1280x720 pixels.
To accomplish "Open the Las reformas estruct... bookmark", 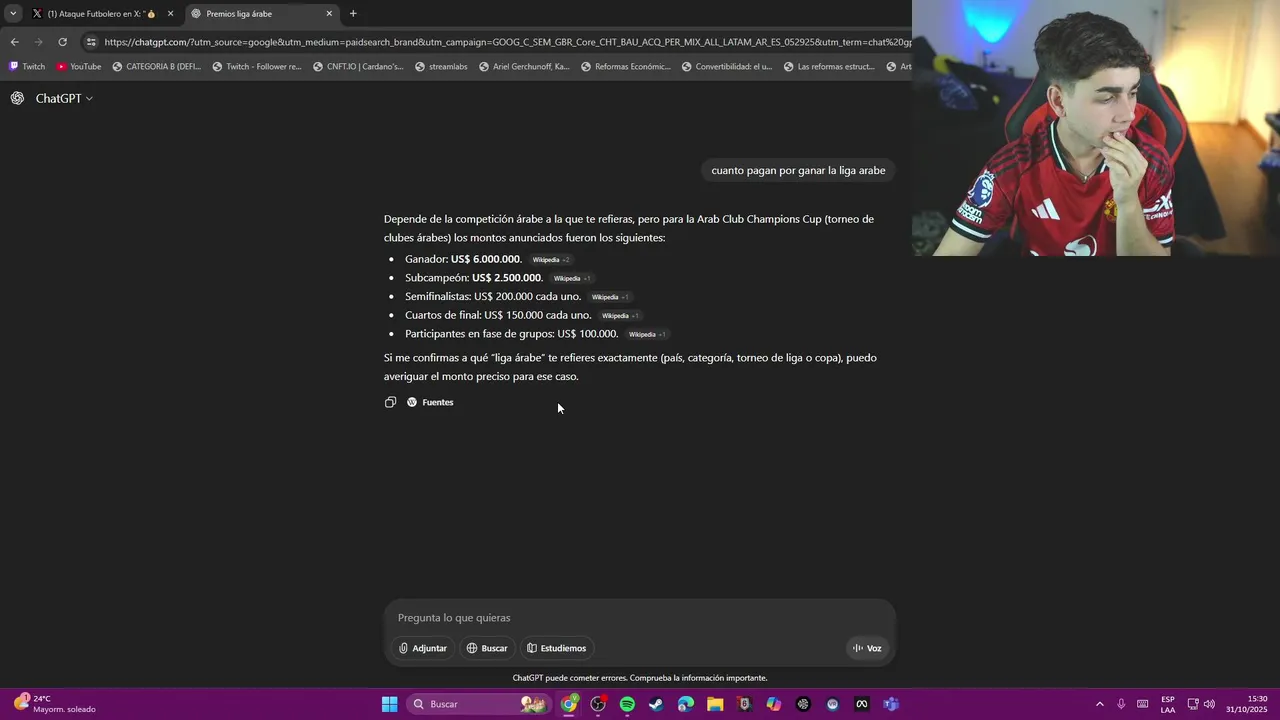I will coord(829,67).
